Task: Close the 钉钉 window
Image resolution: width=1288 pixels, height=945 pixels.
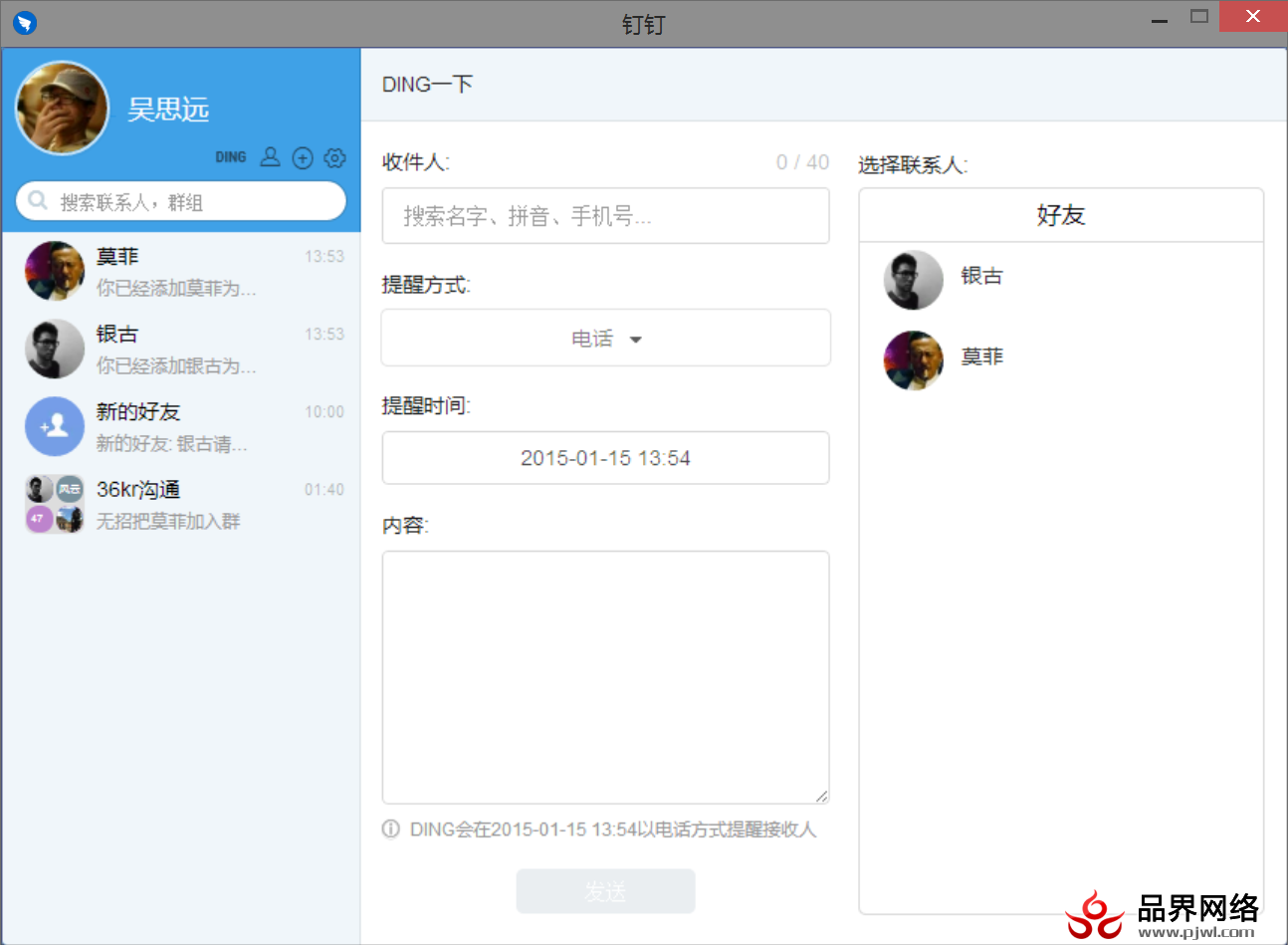Action: coord(1253,17)
